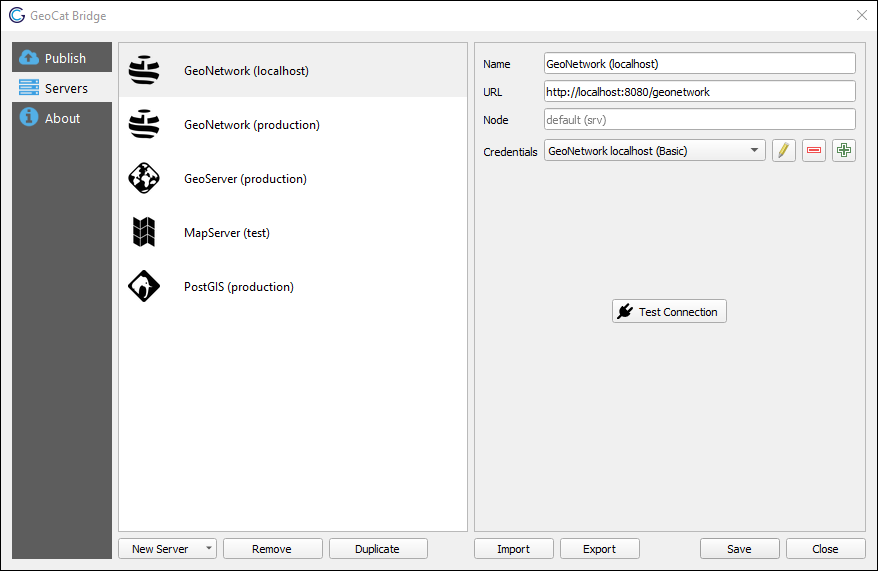
Task: Remove credentials with the red minus icon
Action: [814, 151]
